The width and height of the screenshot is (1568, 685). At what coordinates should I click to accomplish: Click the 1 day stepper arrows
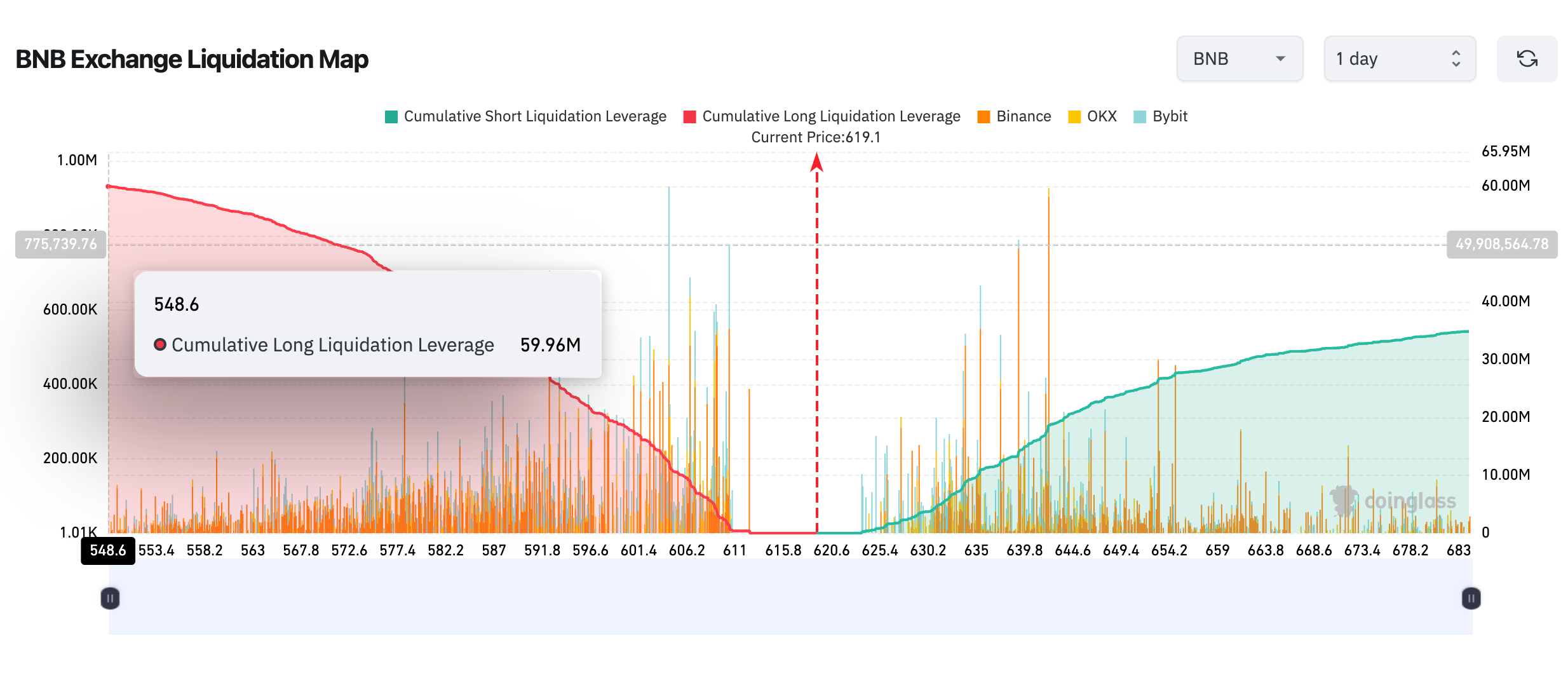(1456, 59)
